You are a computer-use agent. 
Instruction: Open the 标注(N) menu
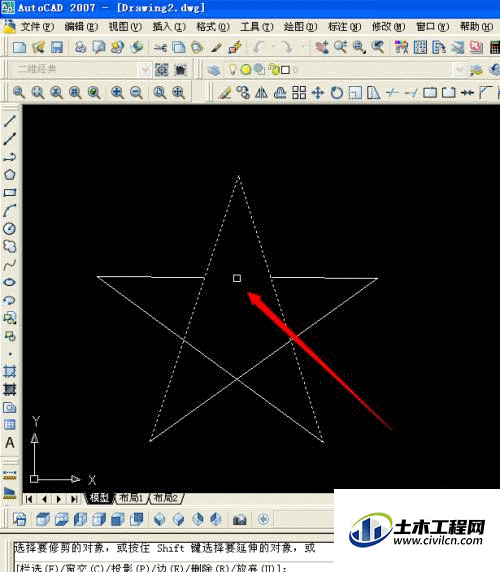(344, 27)
